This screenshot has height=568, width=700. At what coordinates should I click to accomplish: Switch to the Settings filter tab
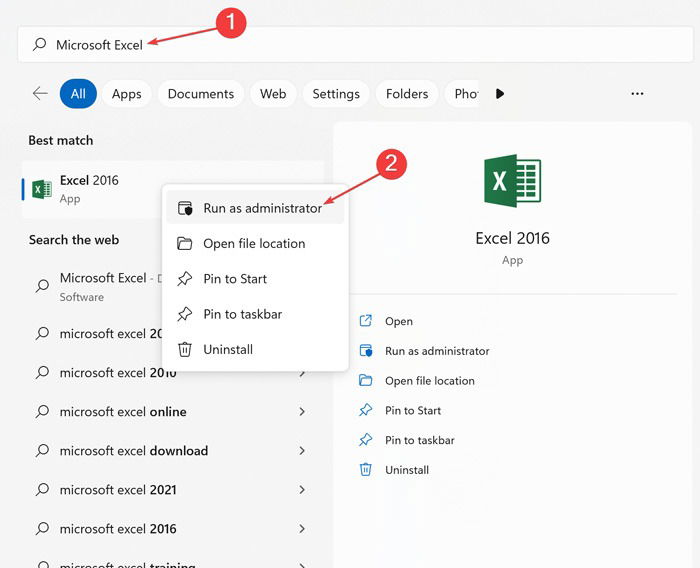(x=336, y=94)
